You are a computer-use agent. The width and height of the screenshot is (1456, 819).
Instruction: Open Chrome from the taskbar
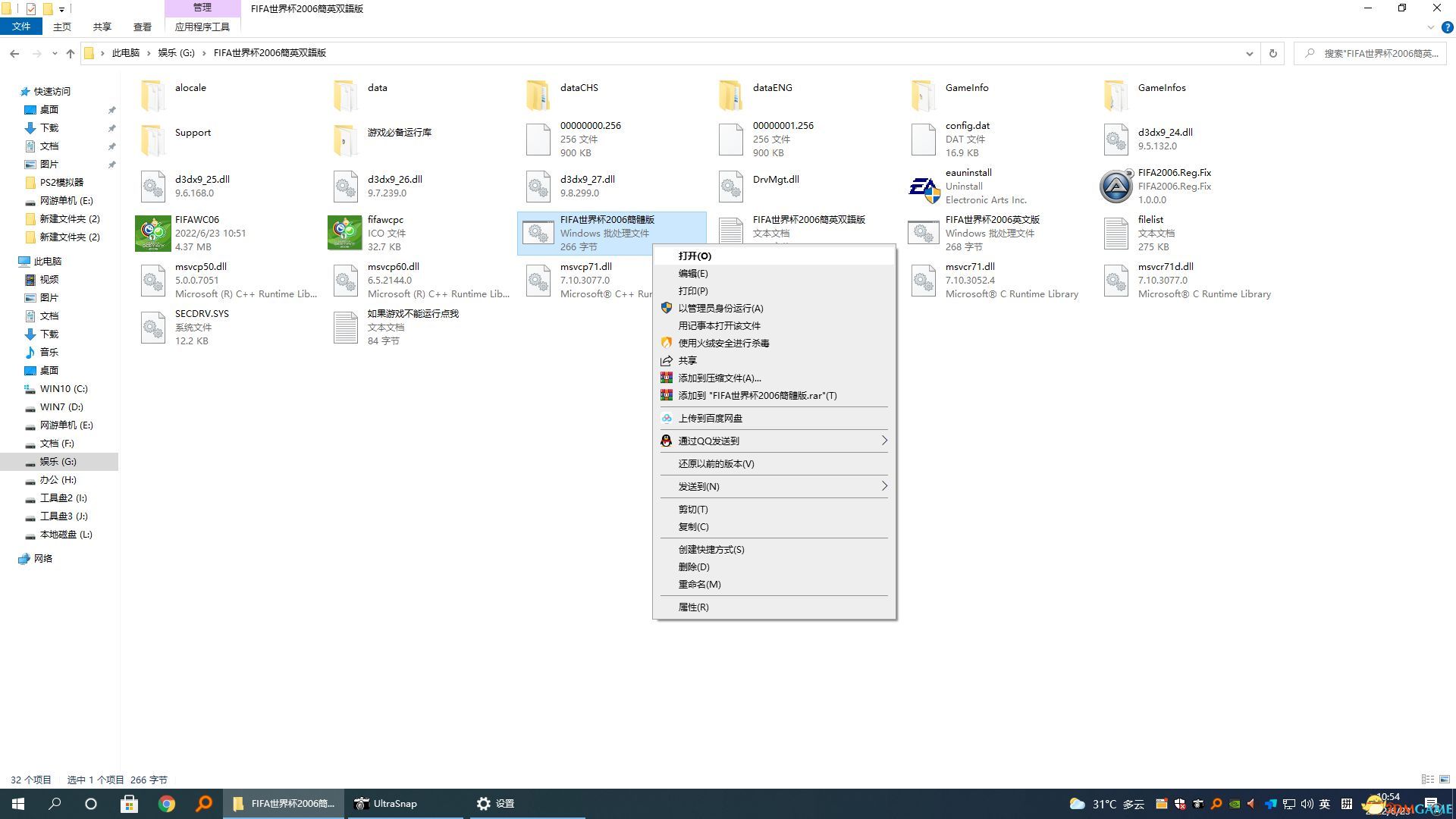coord(167,804)
